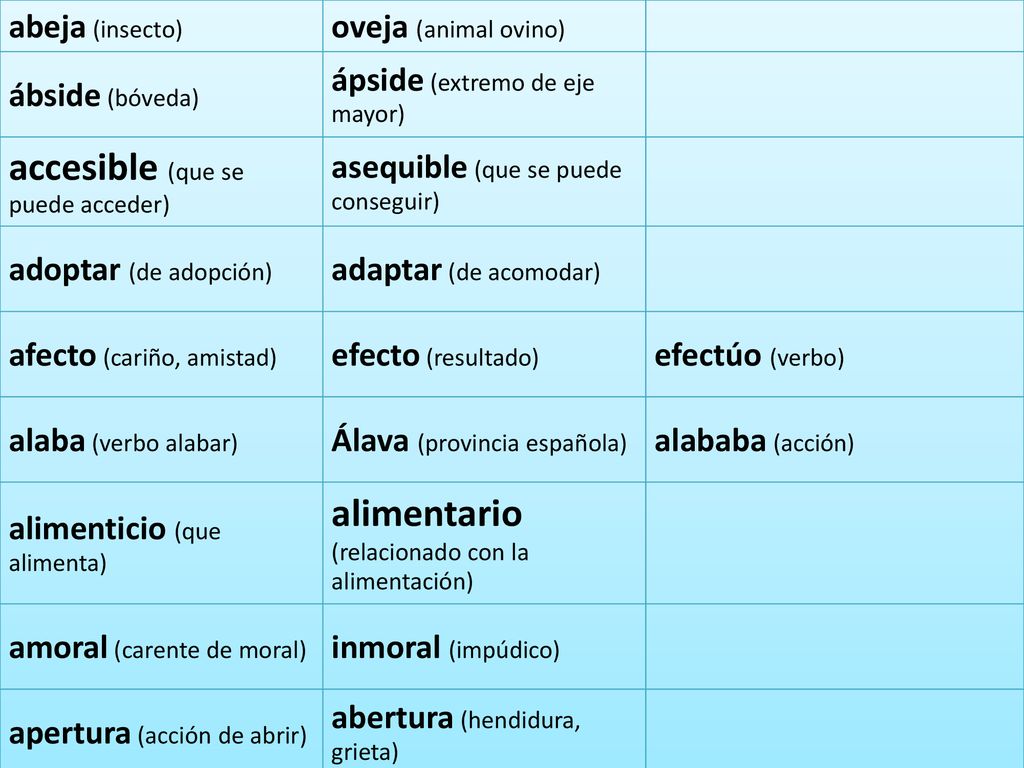Click Álava (provincia española)
Screen dimensions: 1024x768
coord(479,441)
